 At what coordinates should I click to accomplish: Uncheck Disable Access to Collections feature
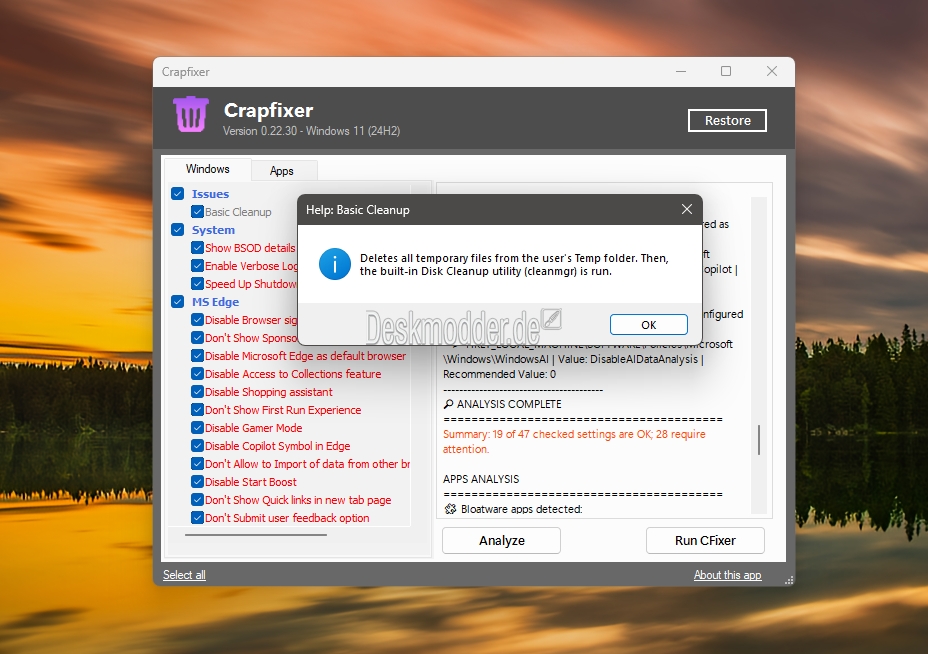point(198,374)
